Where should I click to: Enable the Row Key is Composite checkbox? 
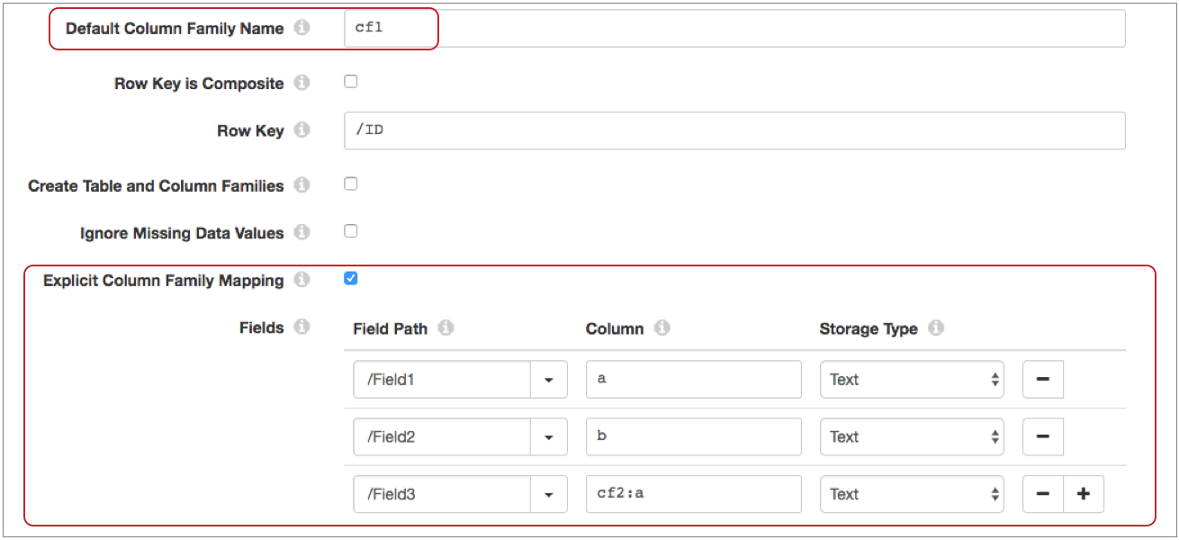click(x=351, y=82)
